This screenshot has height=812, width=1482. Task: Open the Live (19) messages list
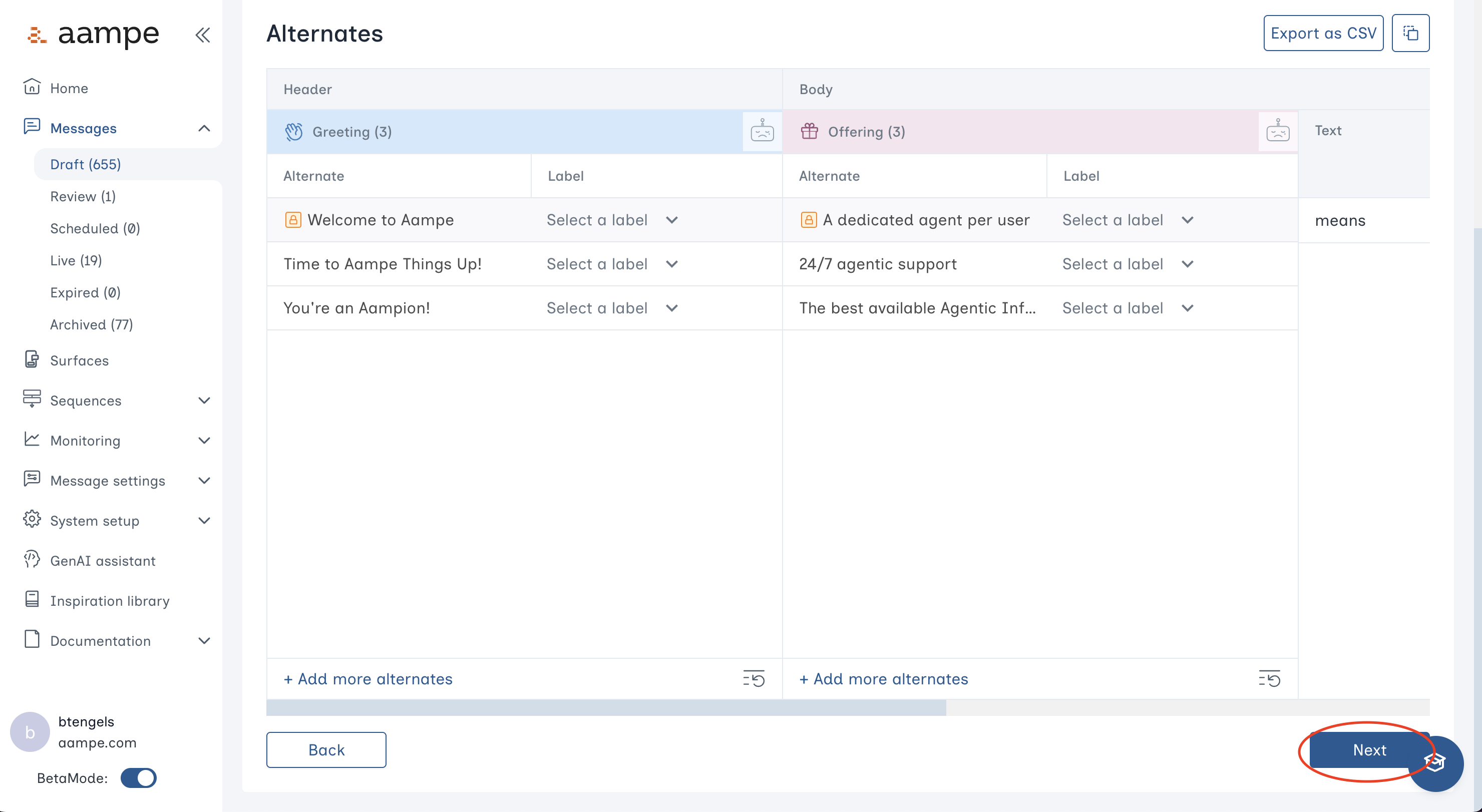coord(76,260)
